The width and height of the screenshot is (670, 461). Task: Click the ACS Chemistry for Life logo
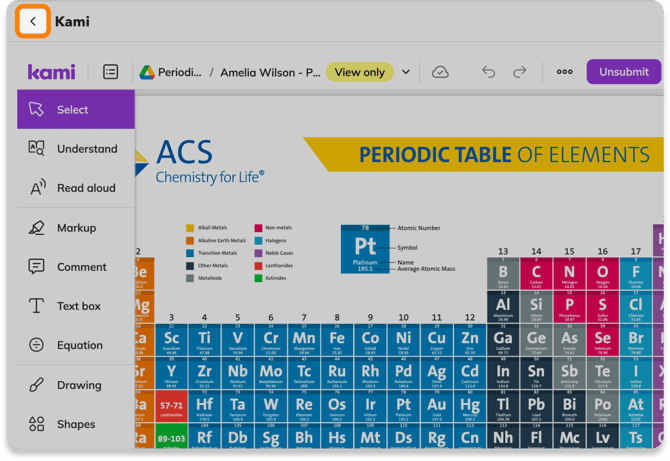200,162
